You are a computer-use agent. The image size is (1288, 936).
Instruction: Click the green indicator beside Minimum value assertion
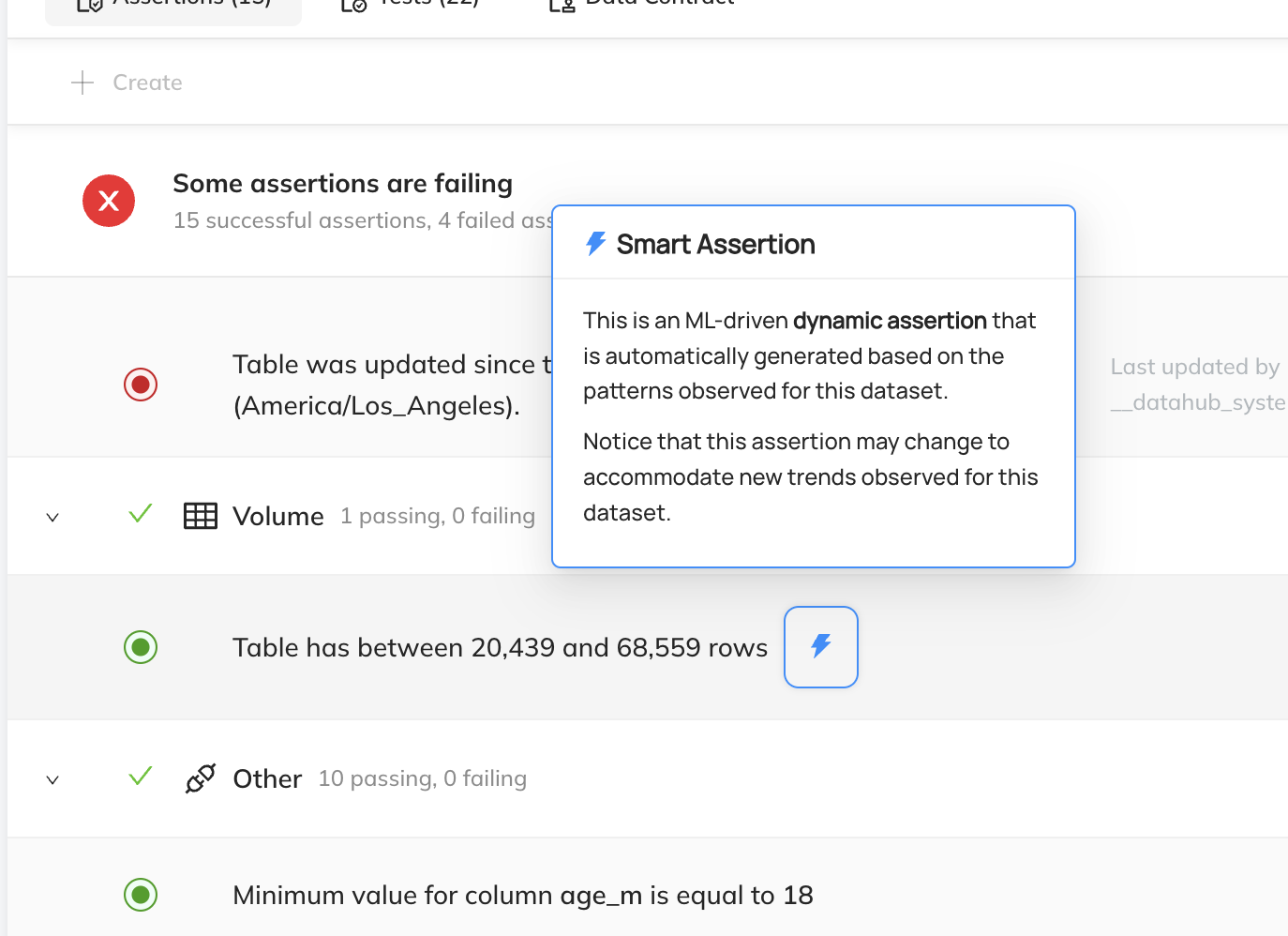click(141, 895)
